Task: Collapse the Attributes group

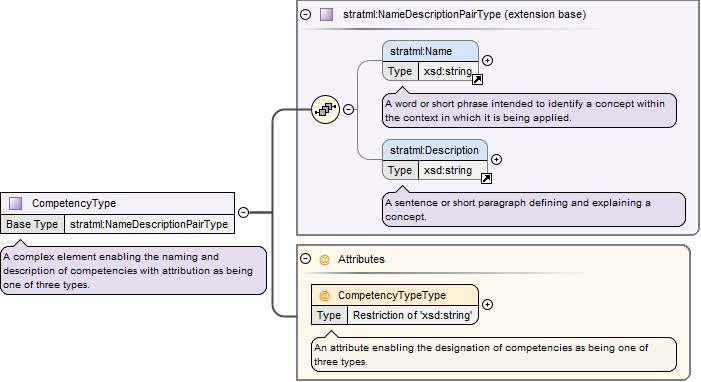Action: pyautogui.click(x=305, y=259)
